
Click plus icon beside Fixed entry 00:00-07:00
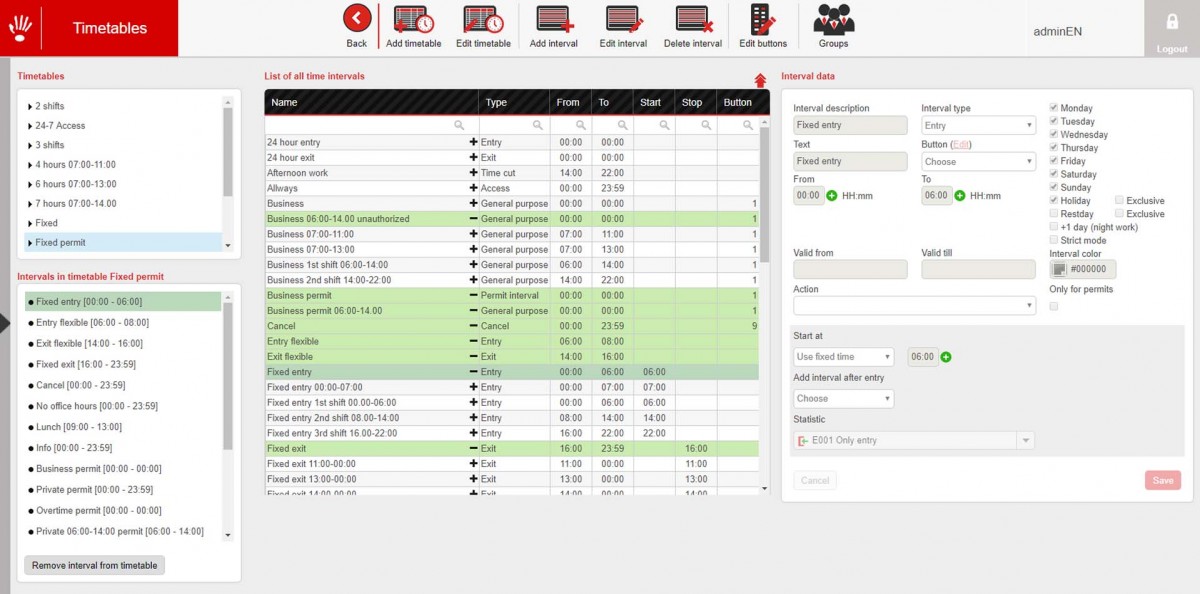[x=473, y=387]
